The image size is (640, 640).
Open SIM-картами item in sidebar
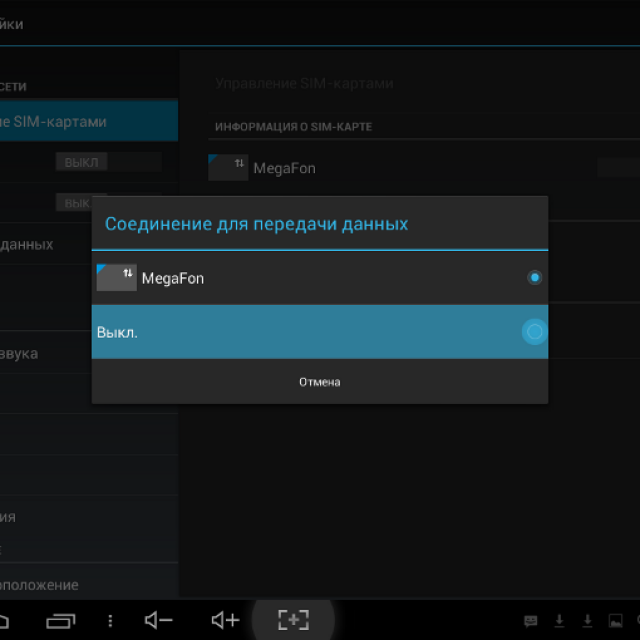pos(89,121)
